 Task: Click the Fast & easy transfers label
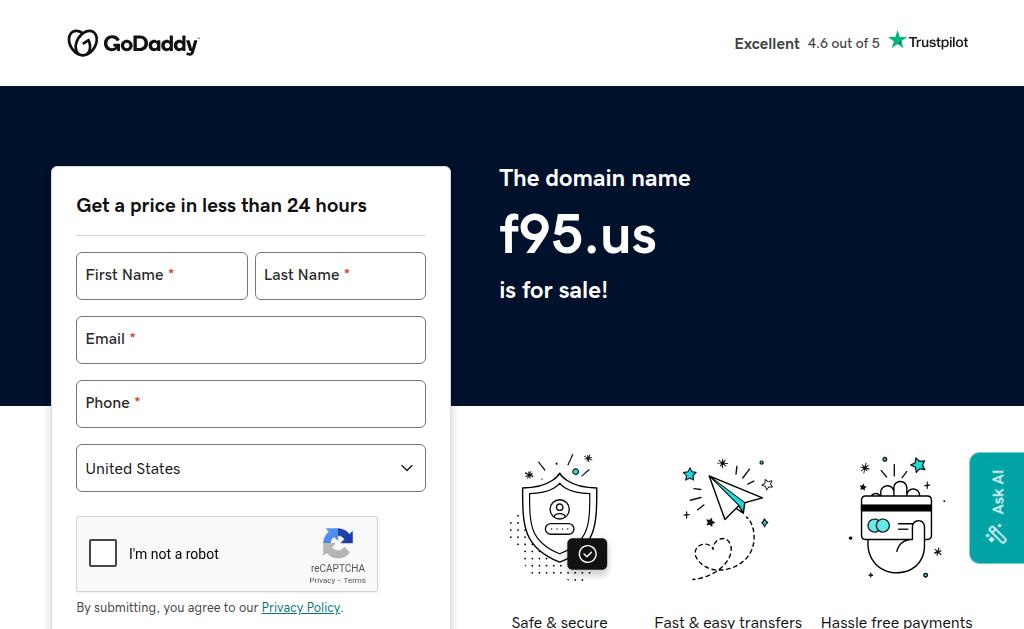coord(728,622)
